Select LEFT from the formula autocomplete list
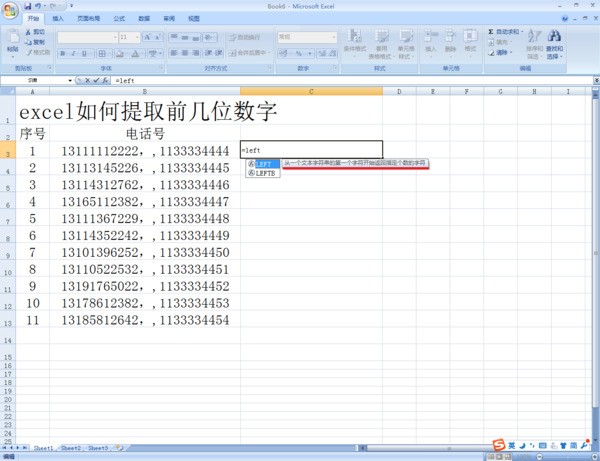This screenshot has height=461, width=600. coord(263,163)
